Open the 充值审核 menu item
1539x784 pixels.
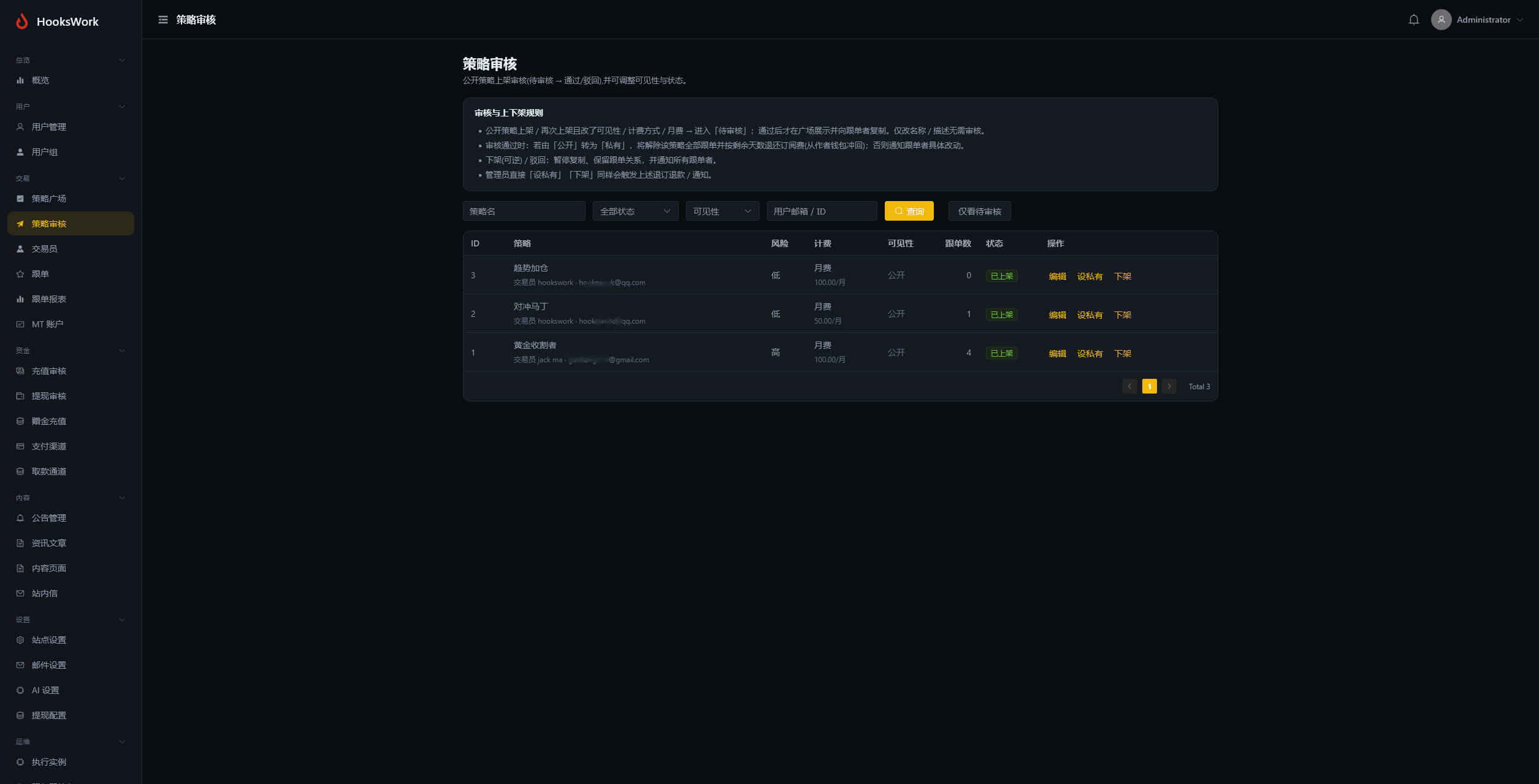71,371
